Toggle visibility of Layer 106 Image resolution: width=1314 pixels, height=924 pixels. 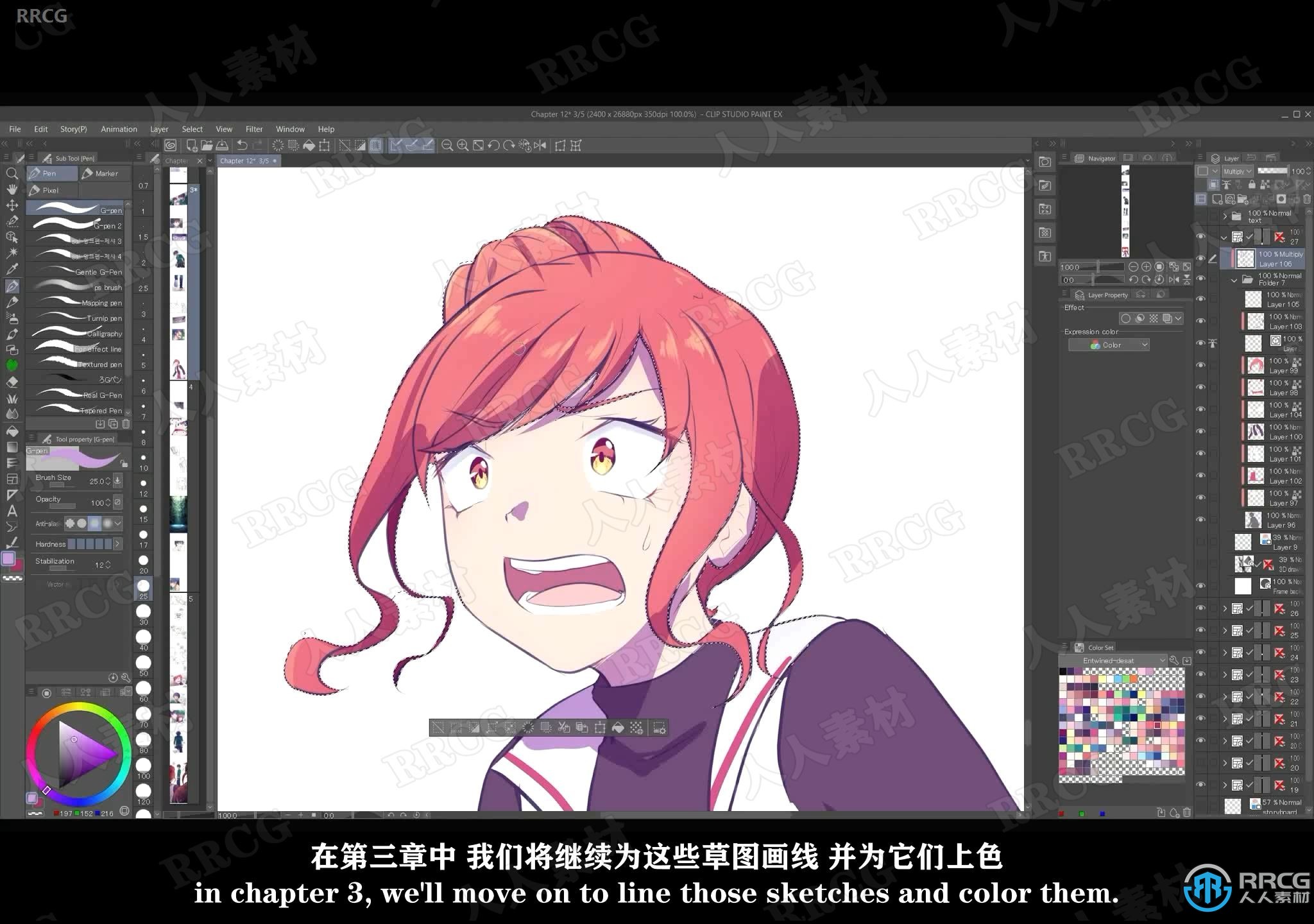click(x=1200, y=259)
